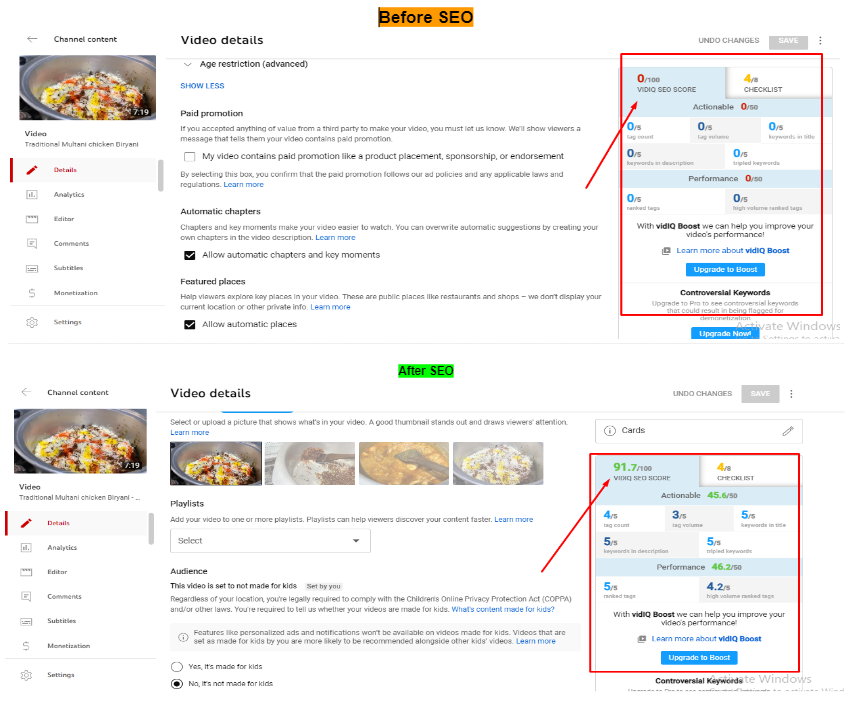Open Subtitles icon in Before SEO sidebar
Viewport: 865px width, 722px height.
pyautogui.click(x=32, y=268)
